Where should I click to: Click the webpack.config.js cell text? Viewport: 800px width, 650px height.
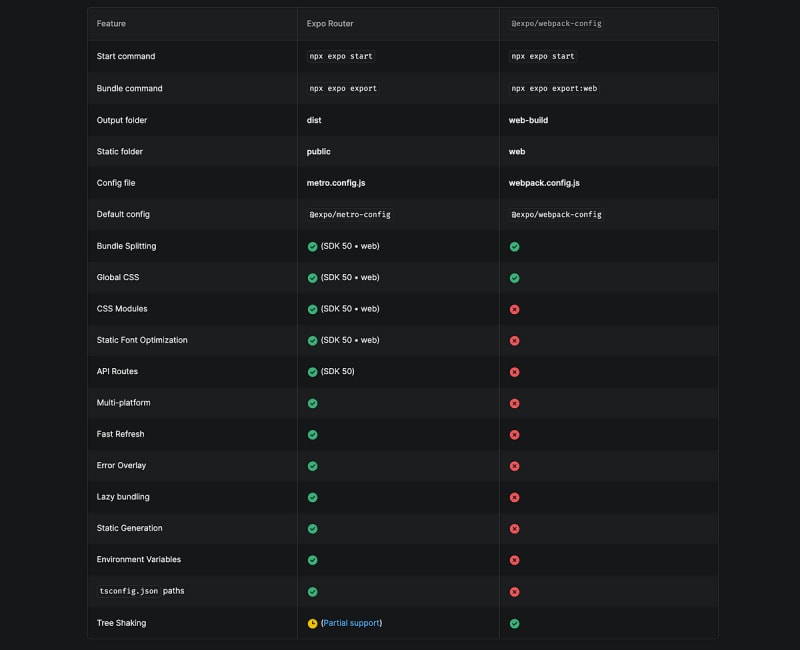544,183
